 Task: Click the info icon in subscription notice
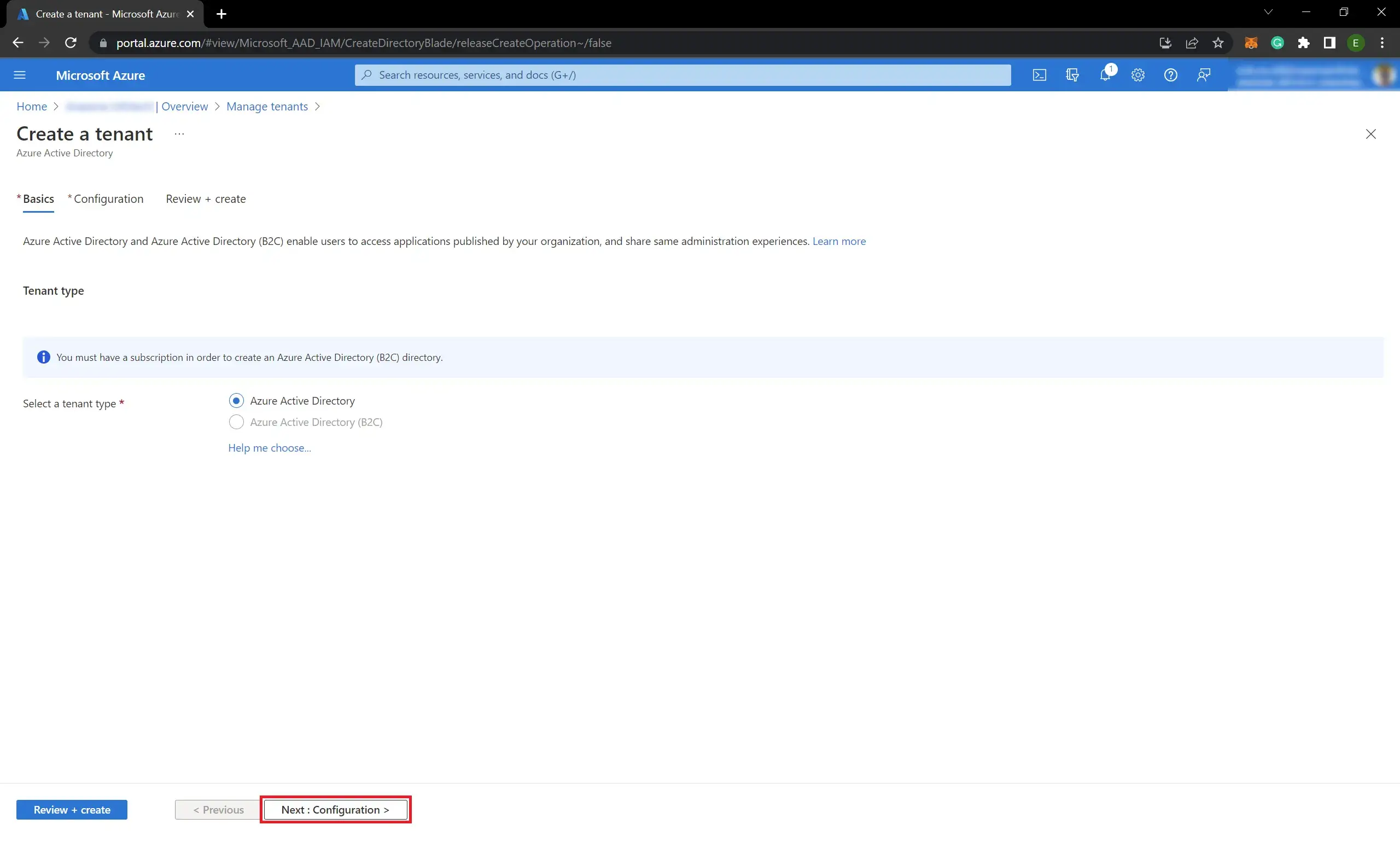[x=44, y=358]
